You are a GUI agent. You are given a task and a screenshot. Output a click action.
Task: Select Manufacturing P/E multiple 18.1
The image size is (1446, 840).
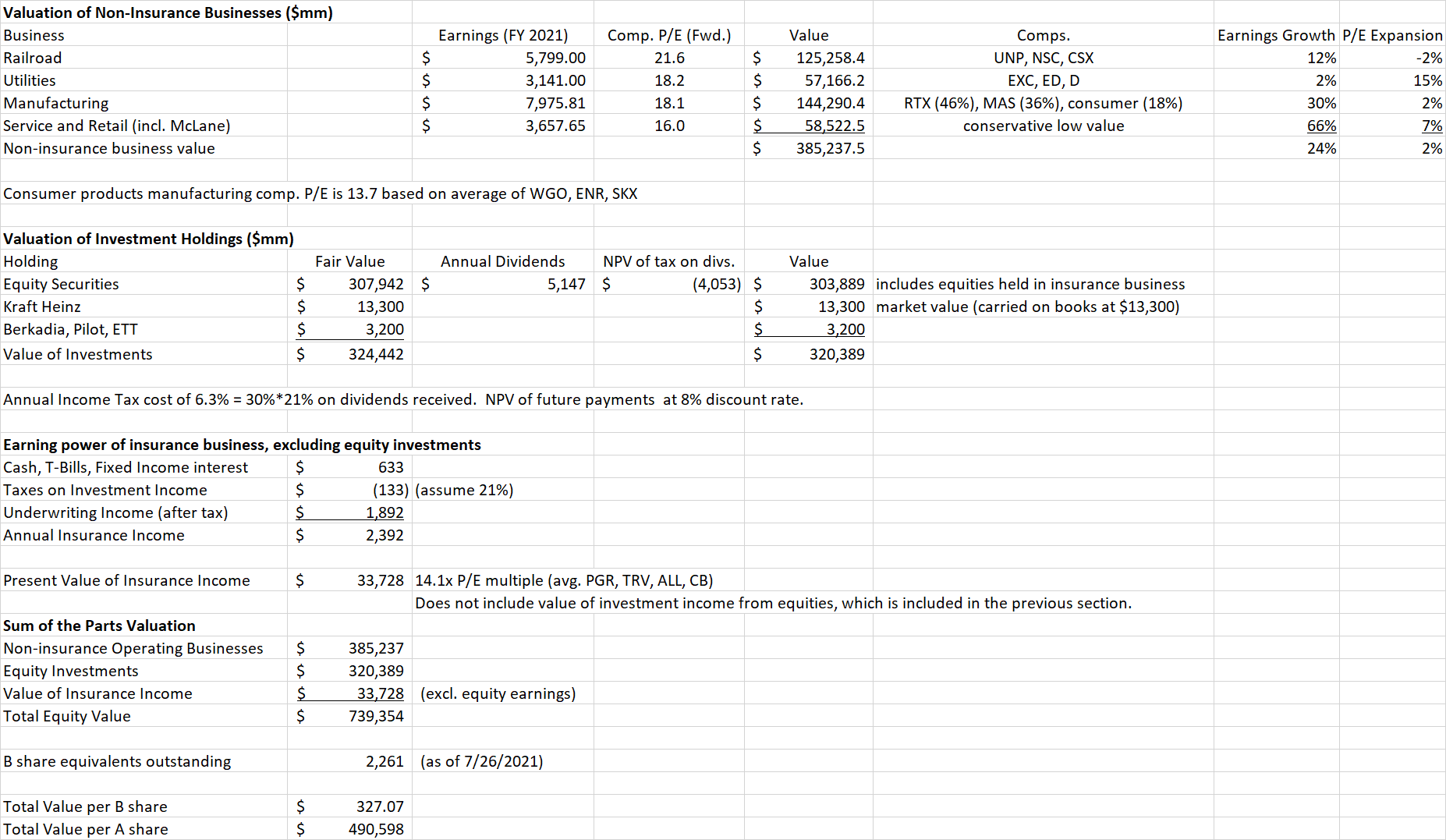tap(669, 103)
